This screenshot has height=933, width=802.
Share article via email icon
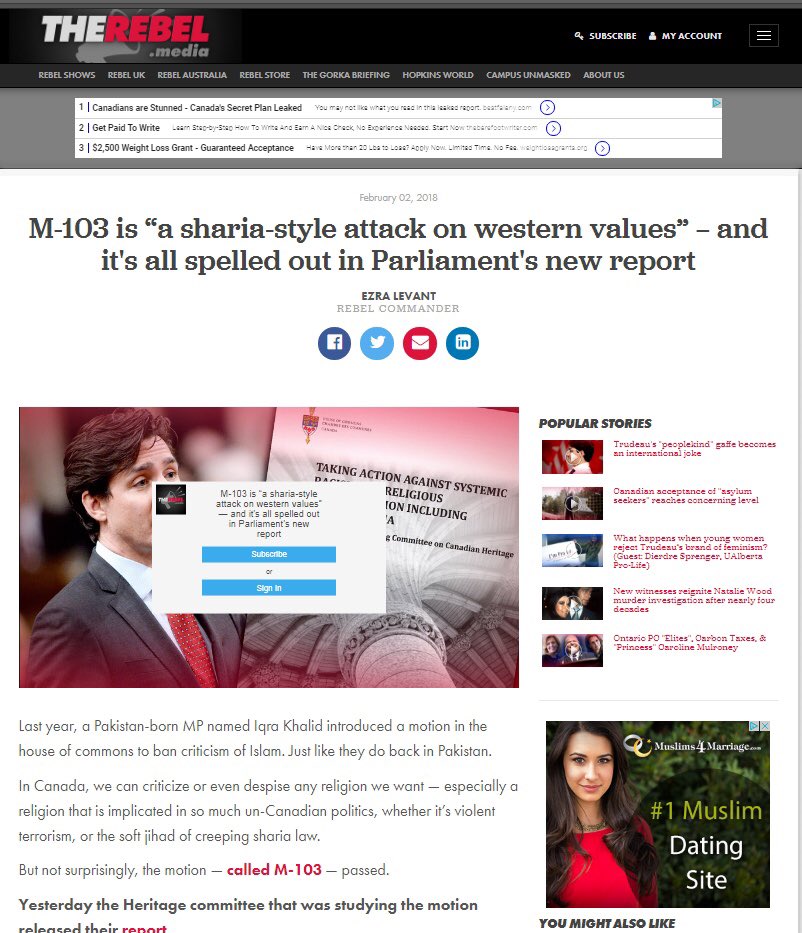click(x=420, y=343)
